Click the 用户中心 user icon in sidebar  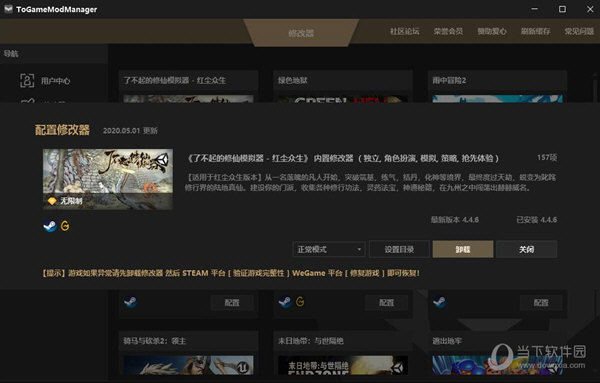point(27,81)
